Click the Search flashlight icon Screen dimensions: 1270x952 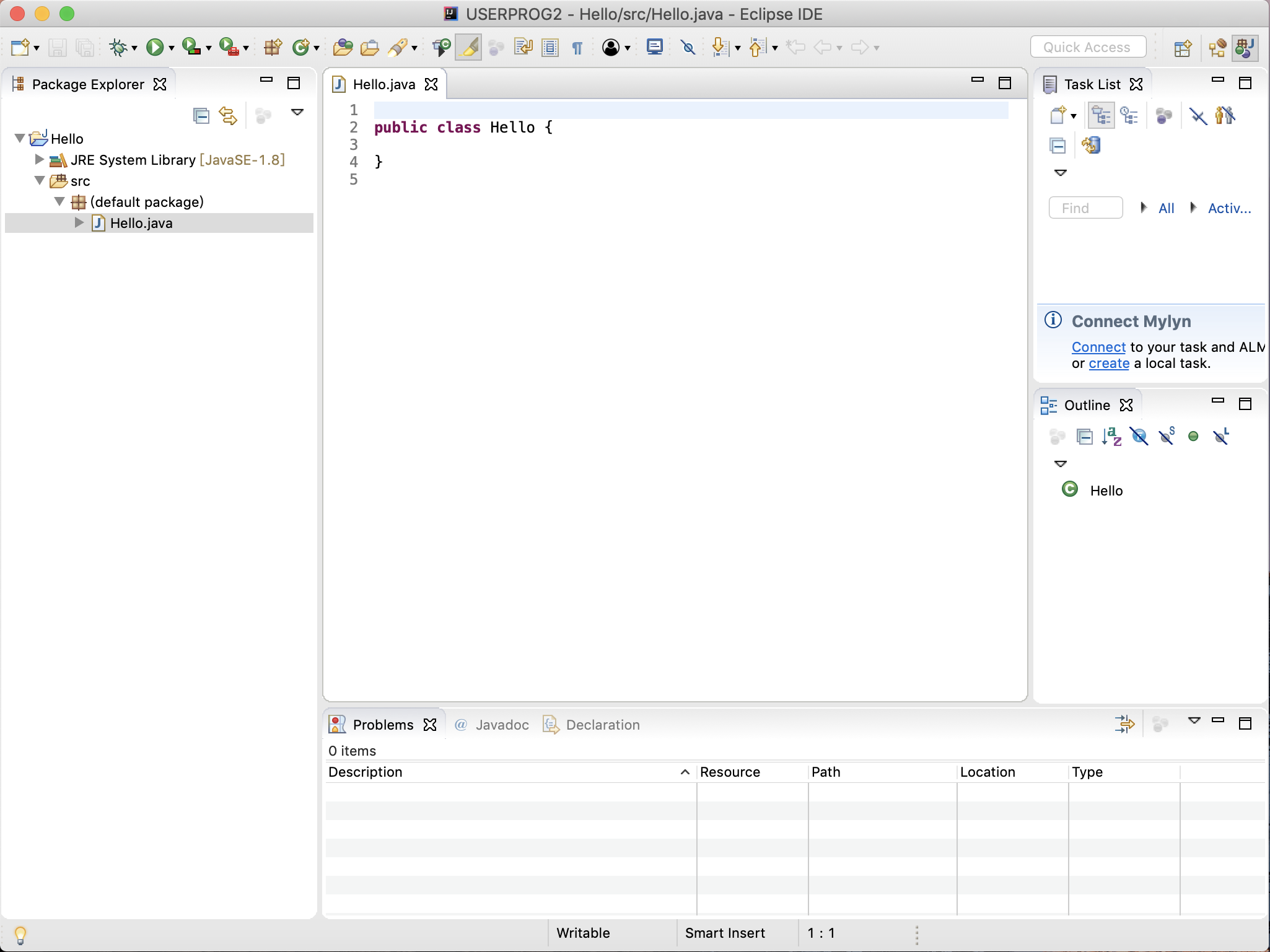398,47
